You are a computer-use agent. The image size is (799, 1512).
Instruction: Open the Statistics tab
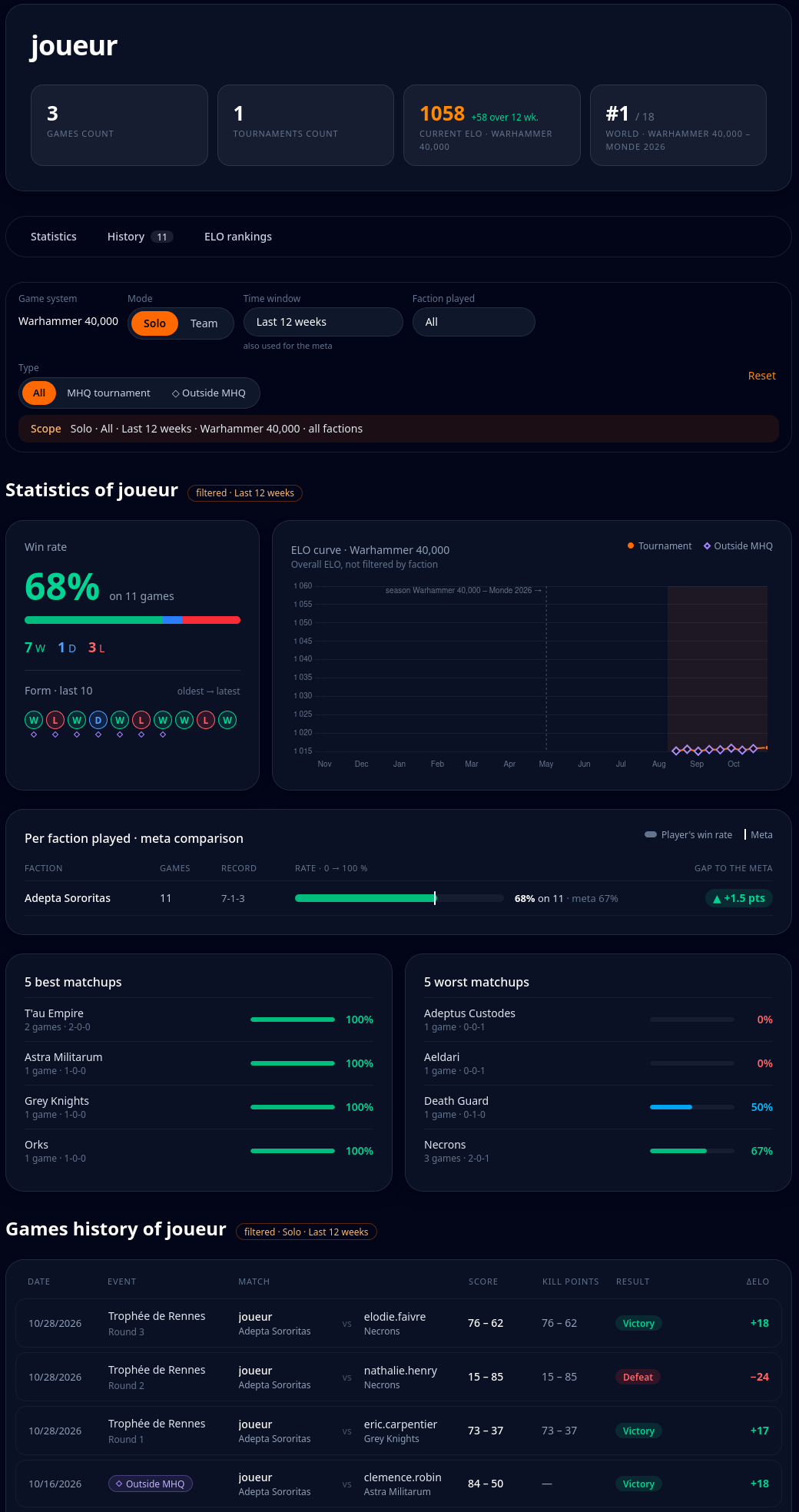[54, 237]
